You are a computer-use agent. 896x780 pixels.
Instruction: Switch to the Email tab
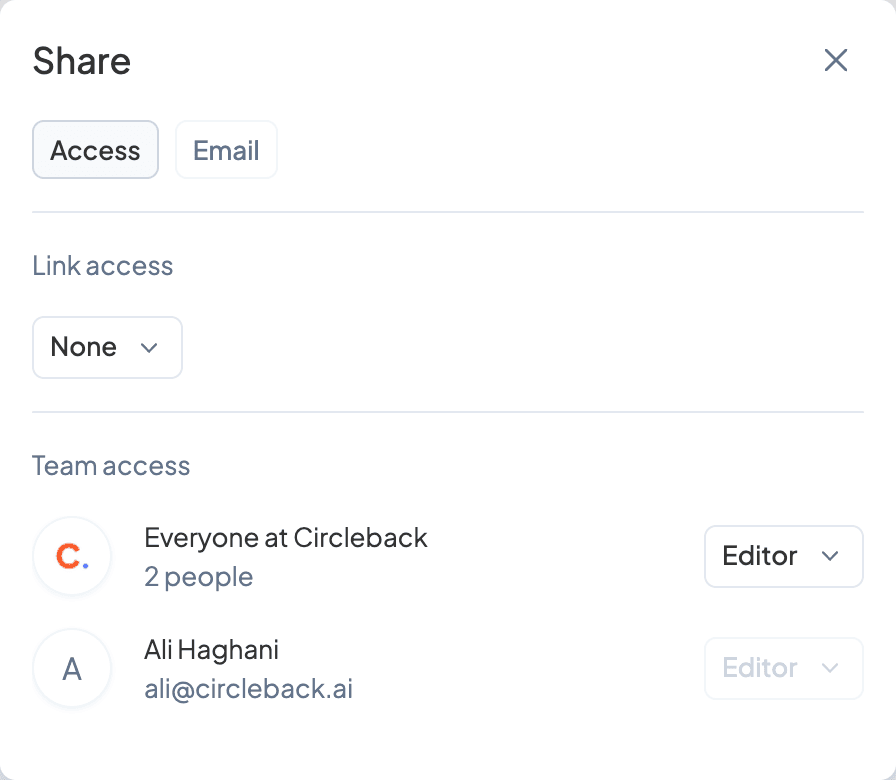(x=226, y=150)
